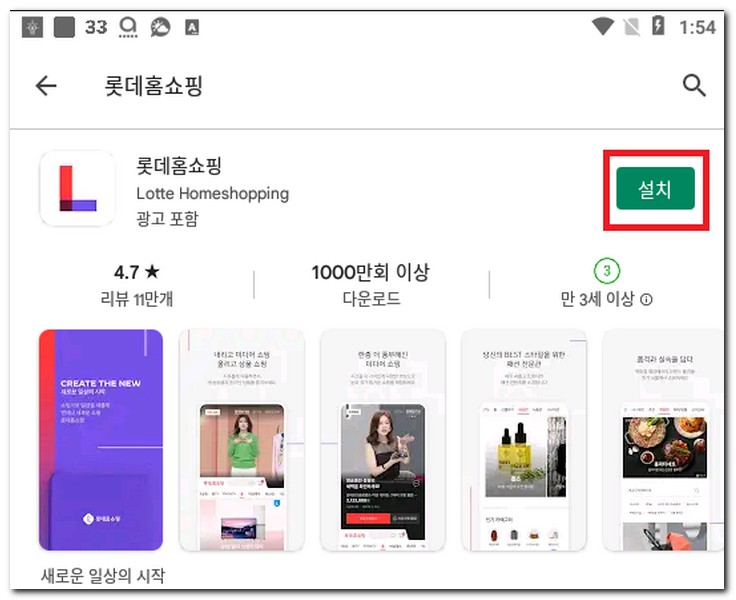Tap the info icon beside 만 3세 이상
The height and width of the screenshot is (600, 736).
click(x=646, y=300)
